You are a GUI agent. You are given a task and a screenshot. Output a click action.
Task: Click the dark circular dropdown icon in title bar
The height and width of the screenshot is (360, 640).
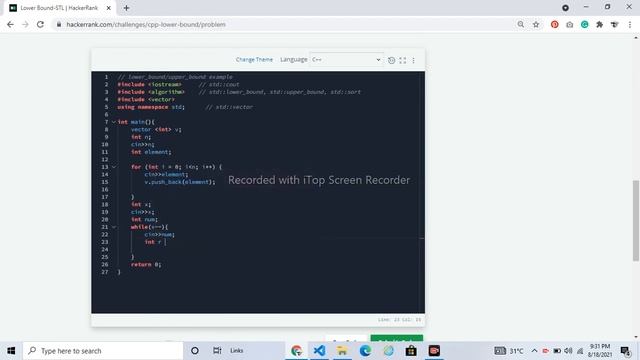565,8
